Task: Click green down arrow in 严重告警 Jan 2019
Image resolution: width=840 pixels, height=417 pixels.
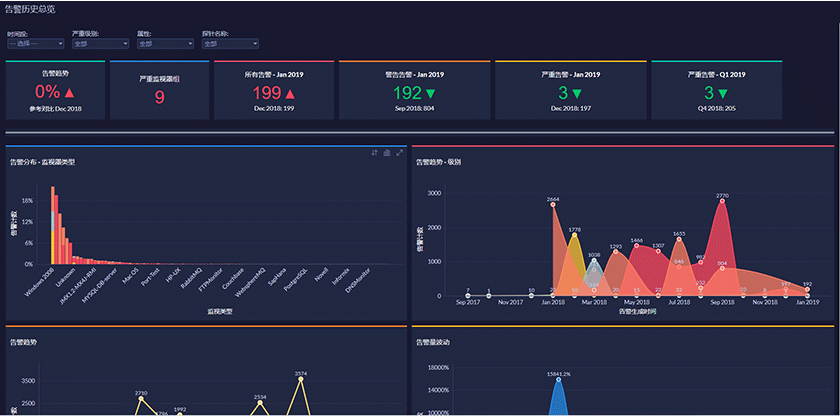Action: coord(576,93)
